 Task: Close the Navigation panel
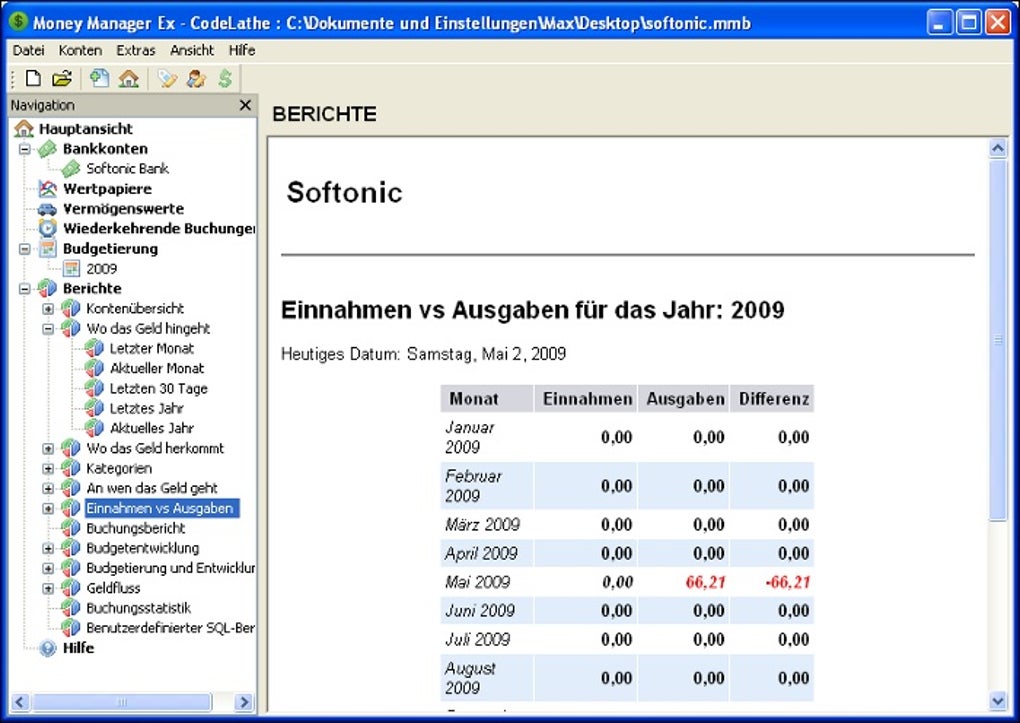pos(245,105)
